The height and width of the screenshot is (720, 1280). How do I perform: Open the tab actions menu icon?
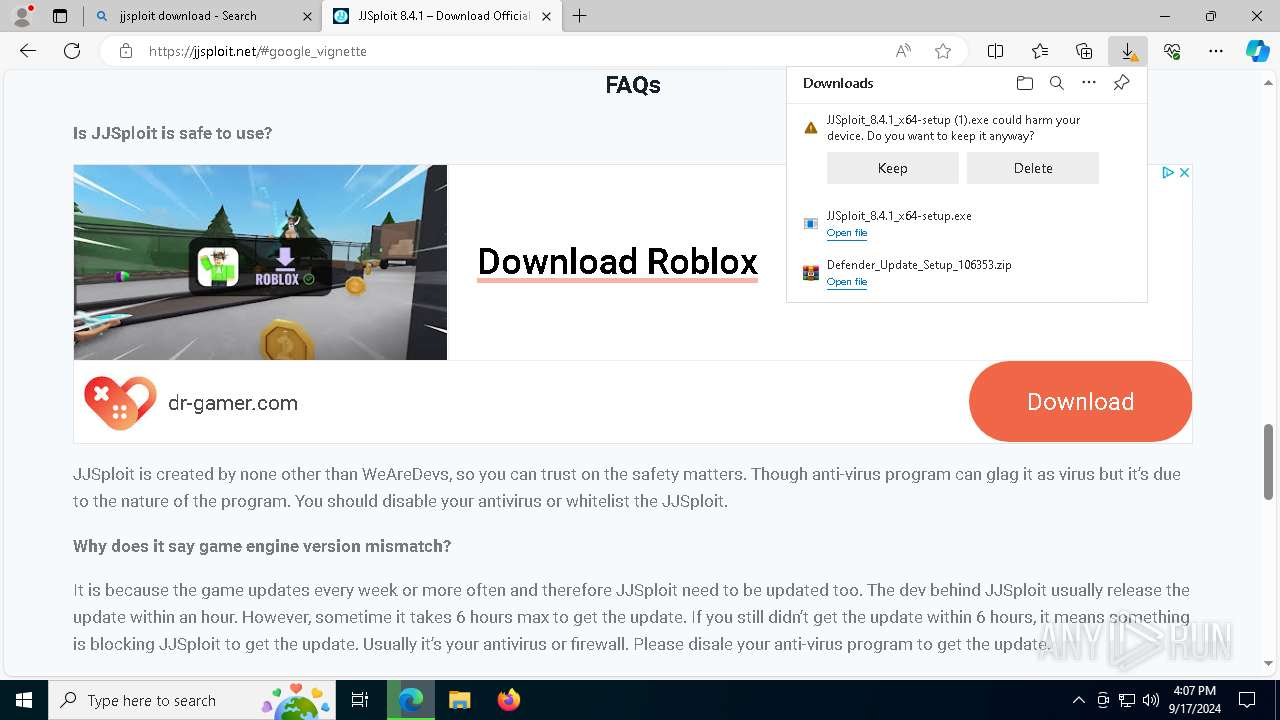[x=60, y=16]
